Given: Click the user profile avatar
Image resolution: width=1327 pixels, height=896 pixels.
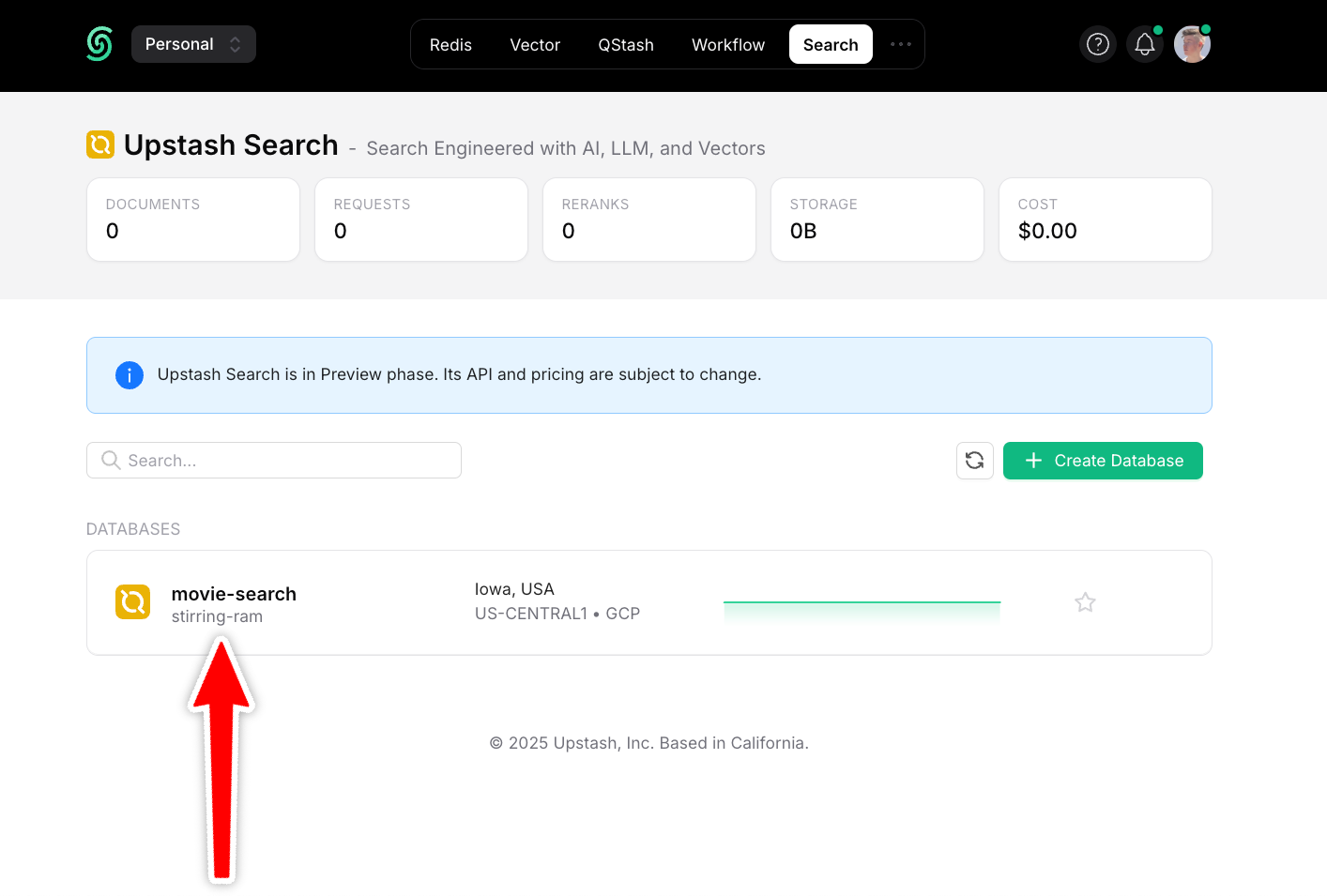Looking at the screenshot, I should click(x=1192, y=44).
